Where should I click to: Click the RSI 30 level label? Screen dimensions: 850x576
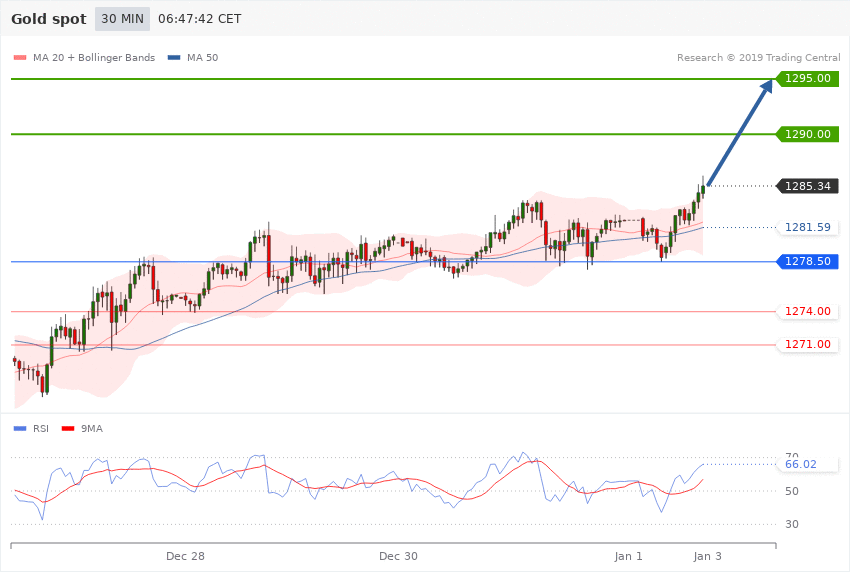791,525
